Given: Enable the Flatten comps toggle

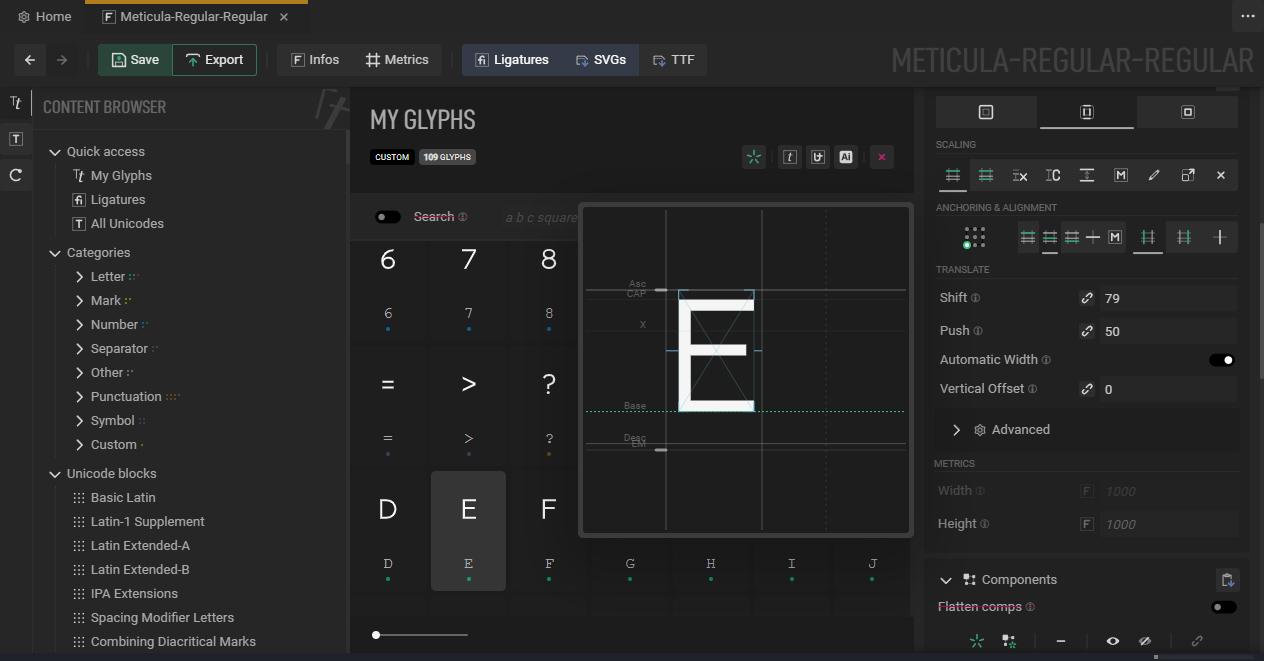Looking at the screenshot, I should pyautogui.click(x=1223, y=607).
